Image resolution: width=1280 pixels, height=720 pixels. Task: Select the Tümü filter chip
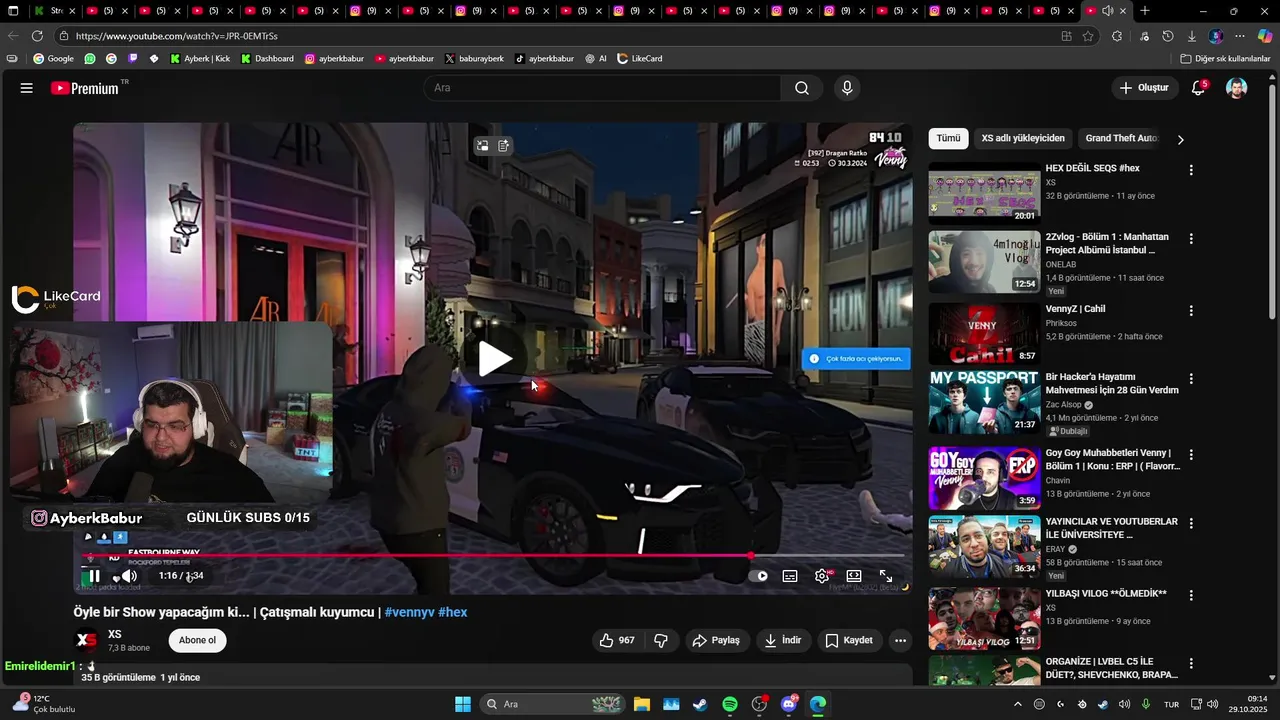948,138
